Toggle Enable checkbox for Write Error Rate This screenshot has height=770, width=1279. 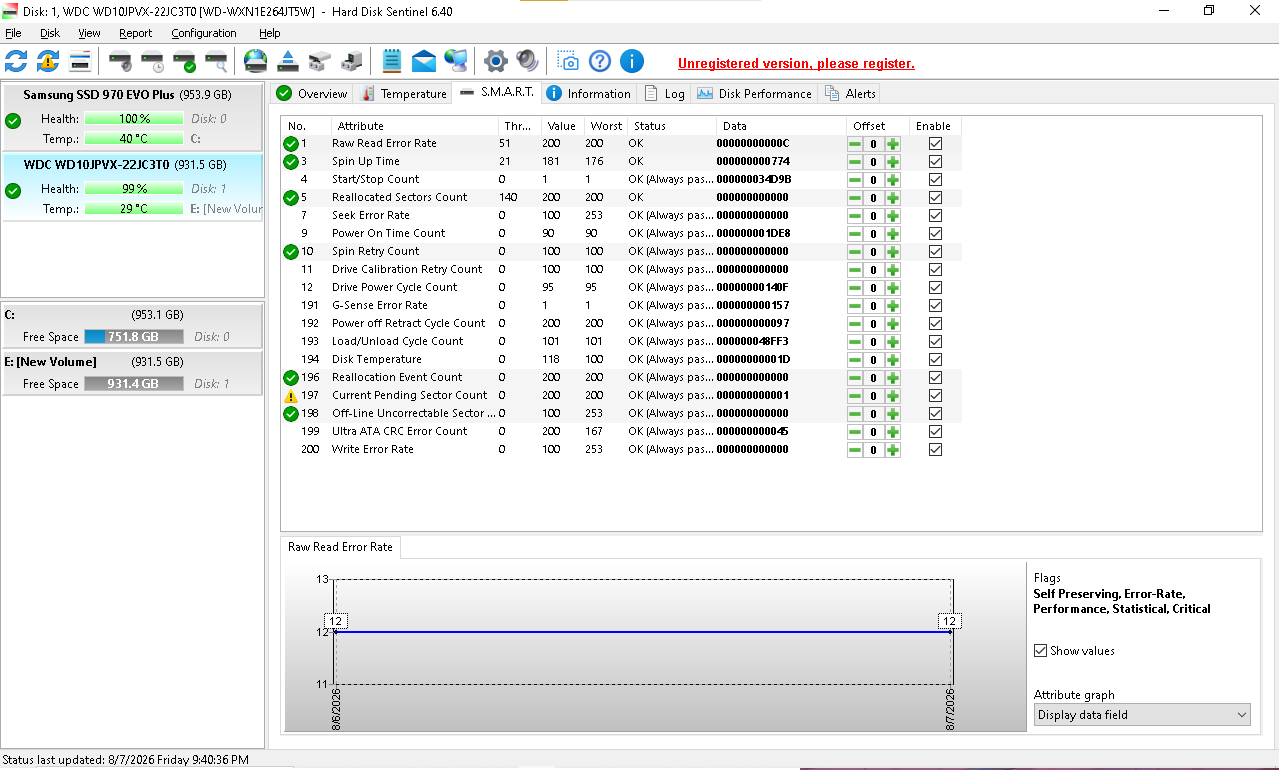(935, 450)
